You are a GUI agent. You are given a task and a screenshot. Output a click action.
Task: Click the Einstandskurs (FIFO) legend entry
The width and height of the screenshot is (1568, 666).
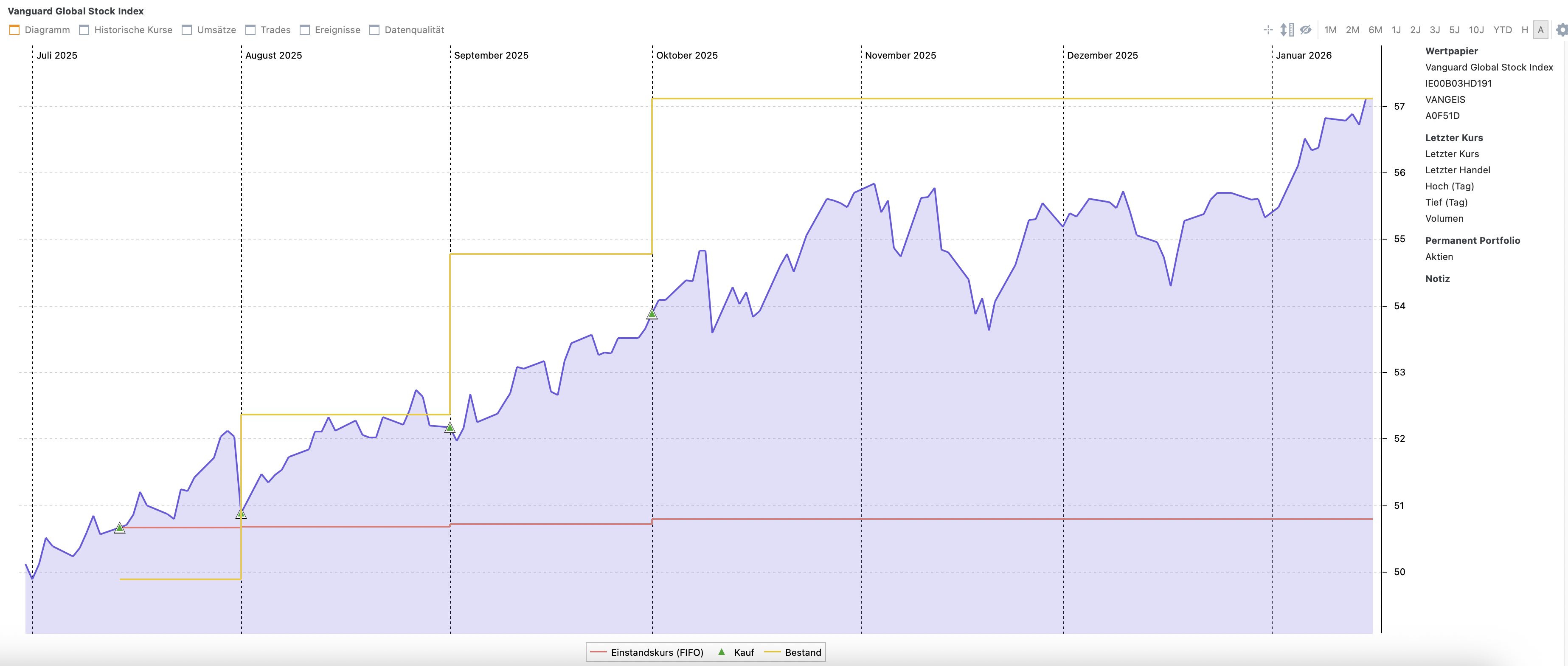point(657,652)
